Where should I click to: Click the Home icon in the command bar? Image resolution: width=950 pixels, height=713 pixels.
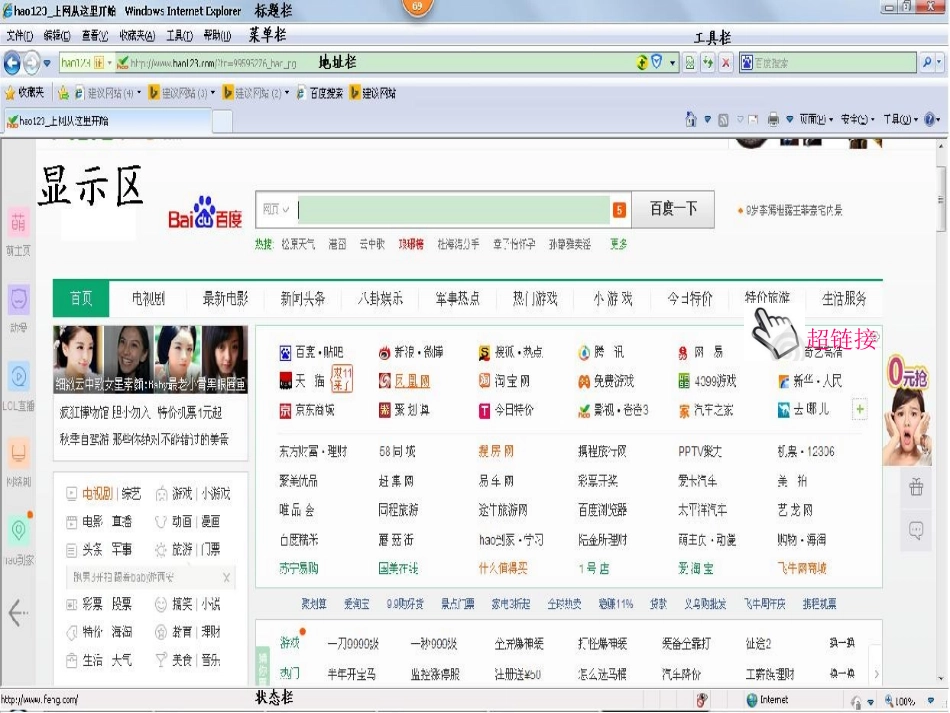point(691,120)
